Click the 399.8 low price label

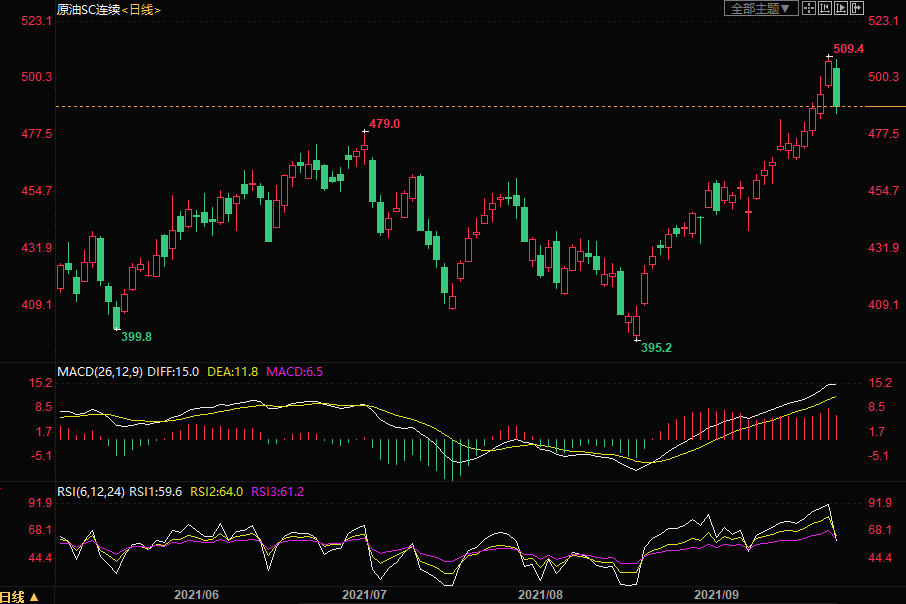pyautogui.click(x=136, y=337)
